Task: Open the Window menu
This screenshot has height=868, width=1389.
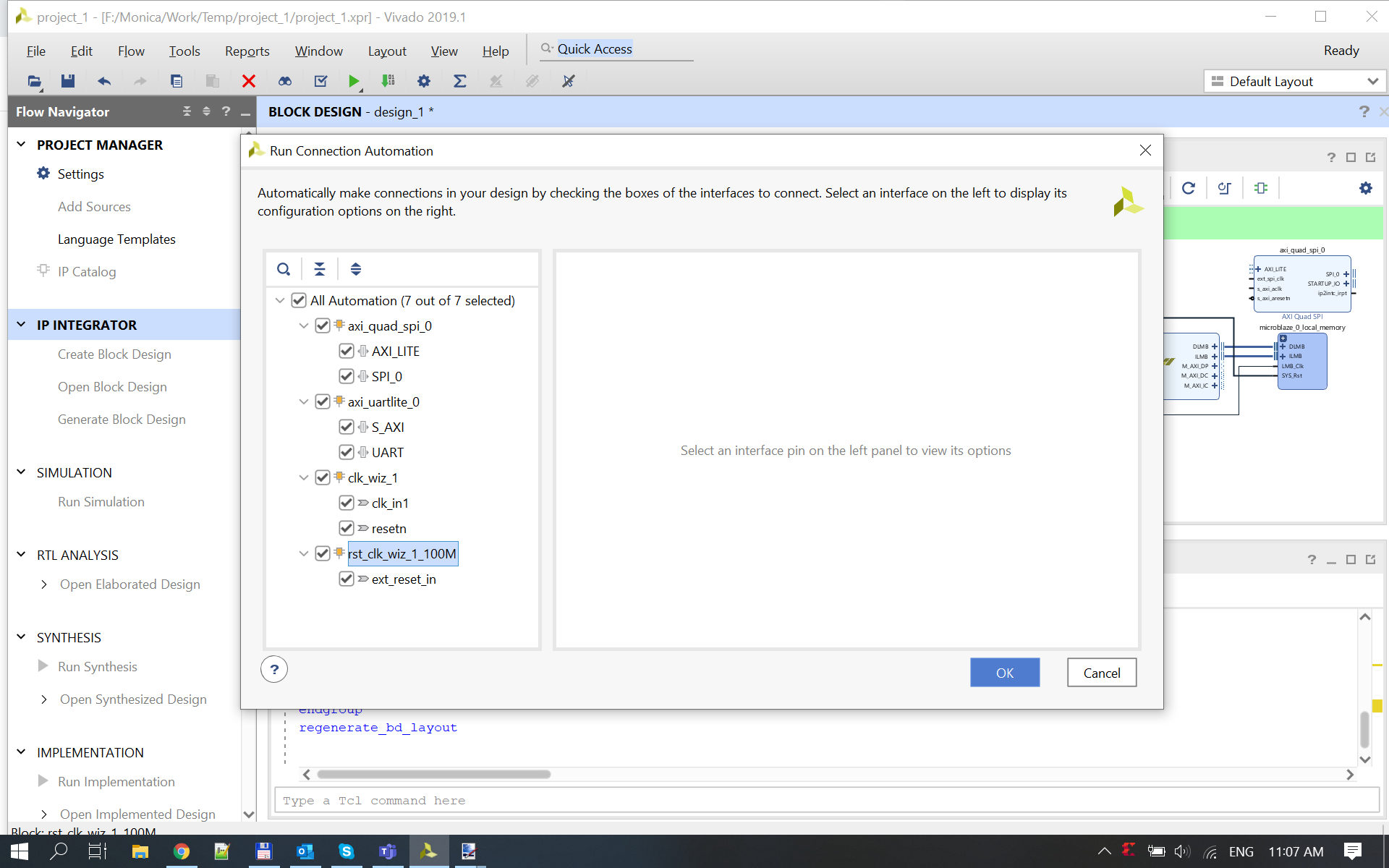Action: (318, 51)
